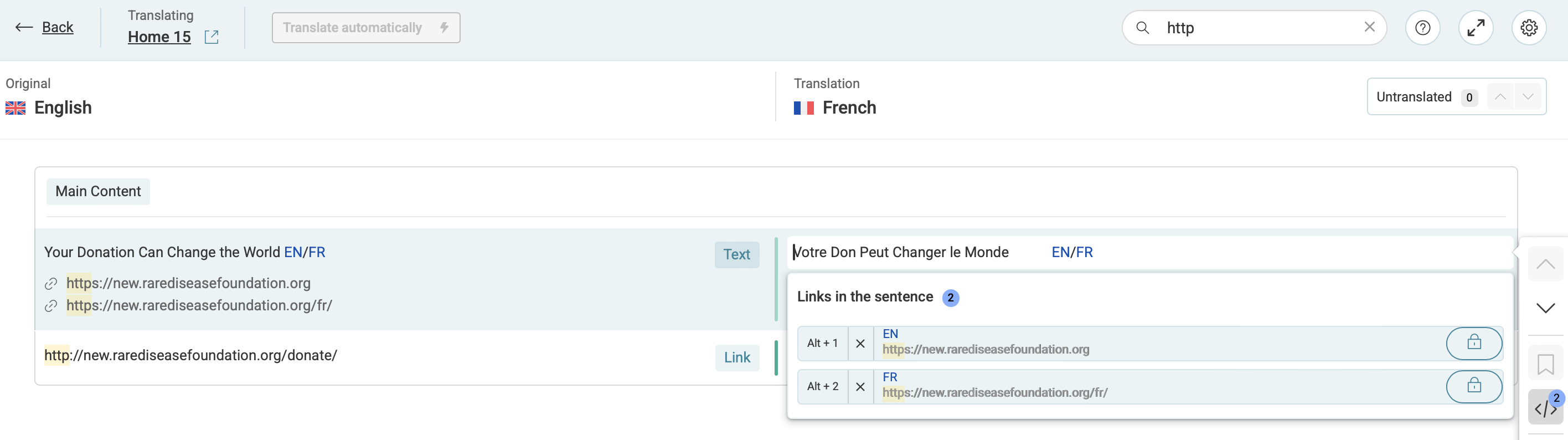
Task: Toggle lock on the FR link
Action: (1473, 386)
